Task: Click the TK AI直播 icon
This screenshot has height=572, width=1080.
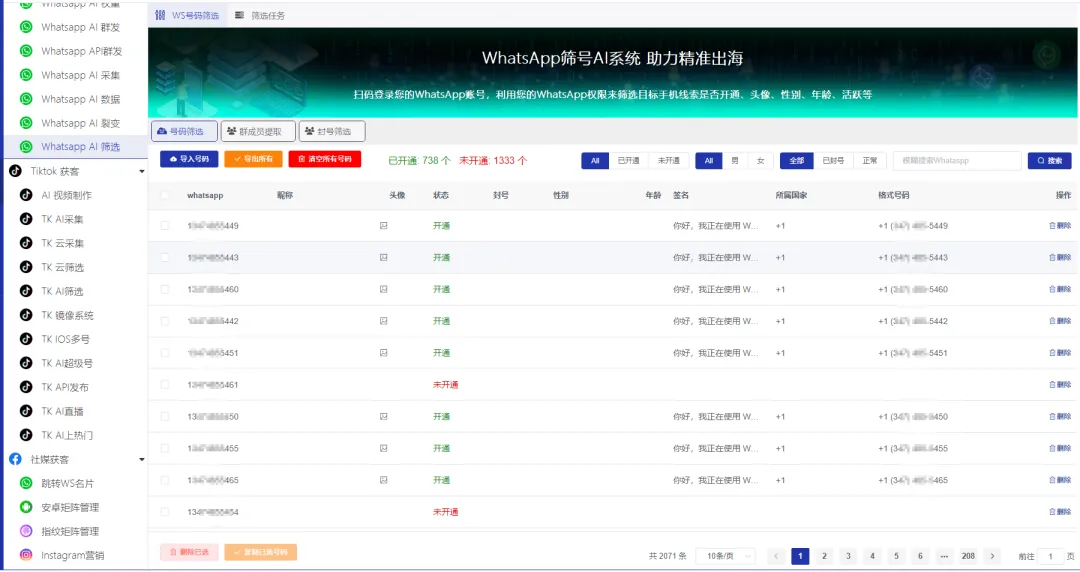Action: [x=26, y=411]
